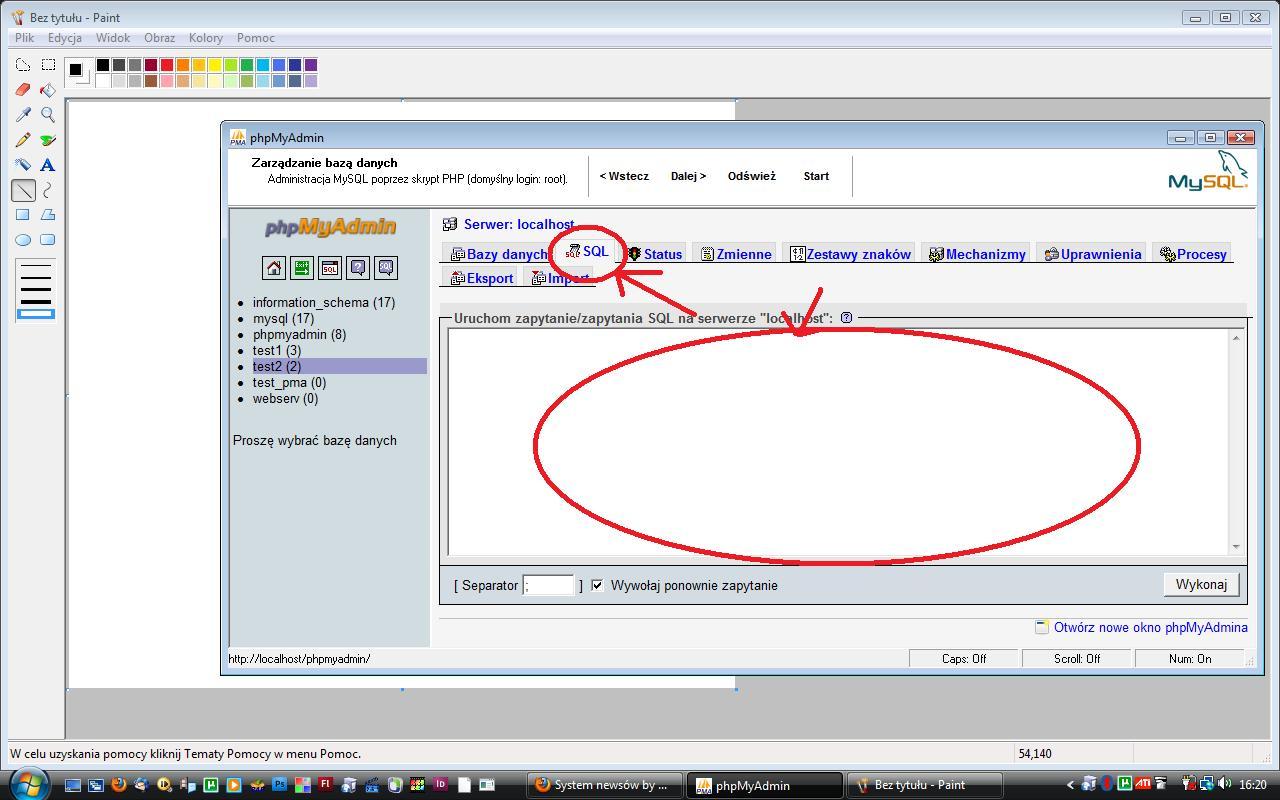Activate the Pick color eyedropper tool
Viewport: 1280px width, 800px height.
(x=23, y=115)
